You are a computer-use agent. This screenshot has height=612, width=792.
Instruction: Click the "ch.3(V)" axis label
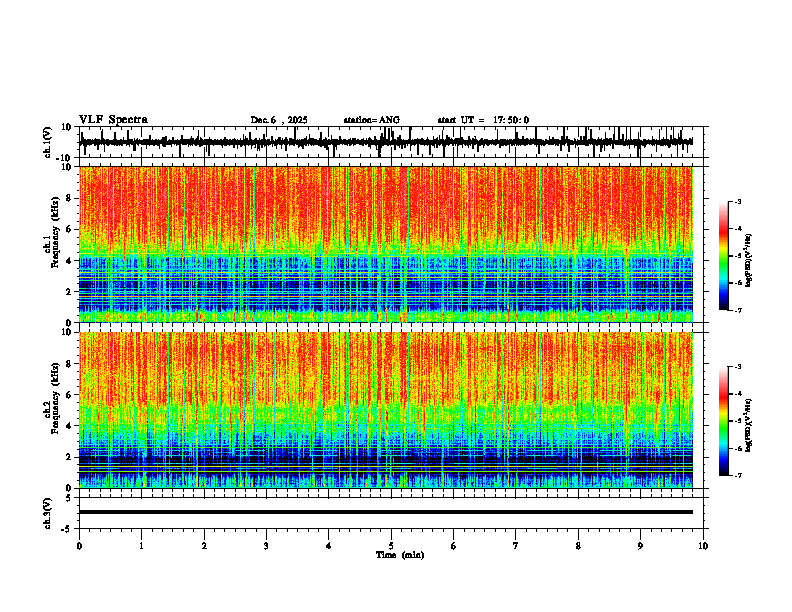(47, 513)
